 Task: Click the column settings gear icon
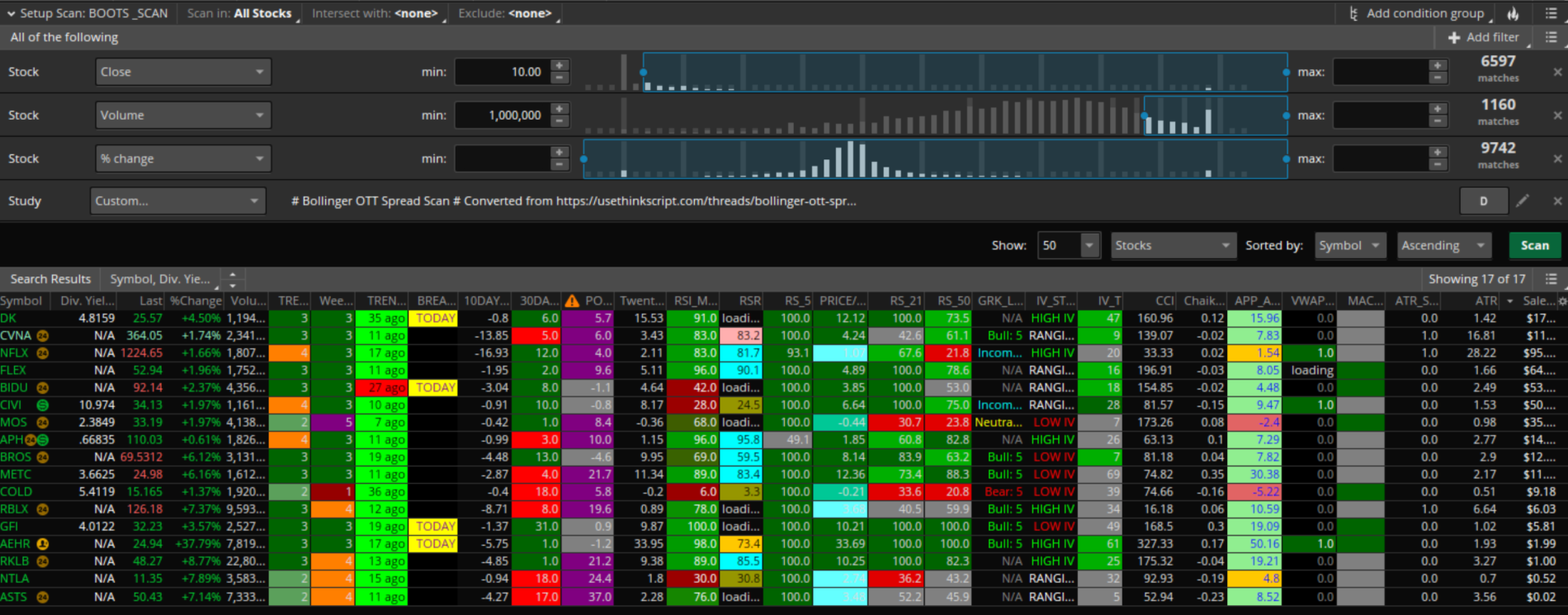tap(1561, 300)
